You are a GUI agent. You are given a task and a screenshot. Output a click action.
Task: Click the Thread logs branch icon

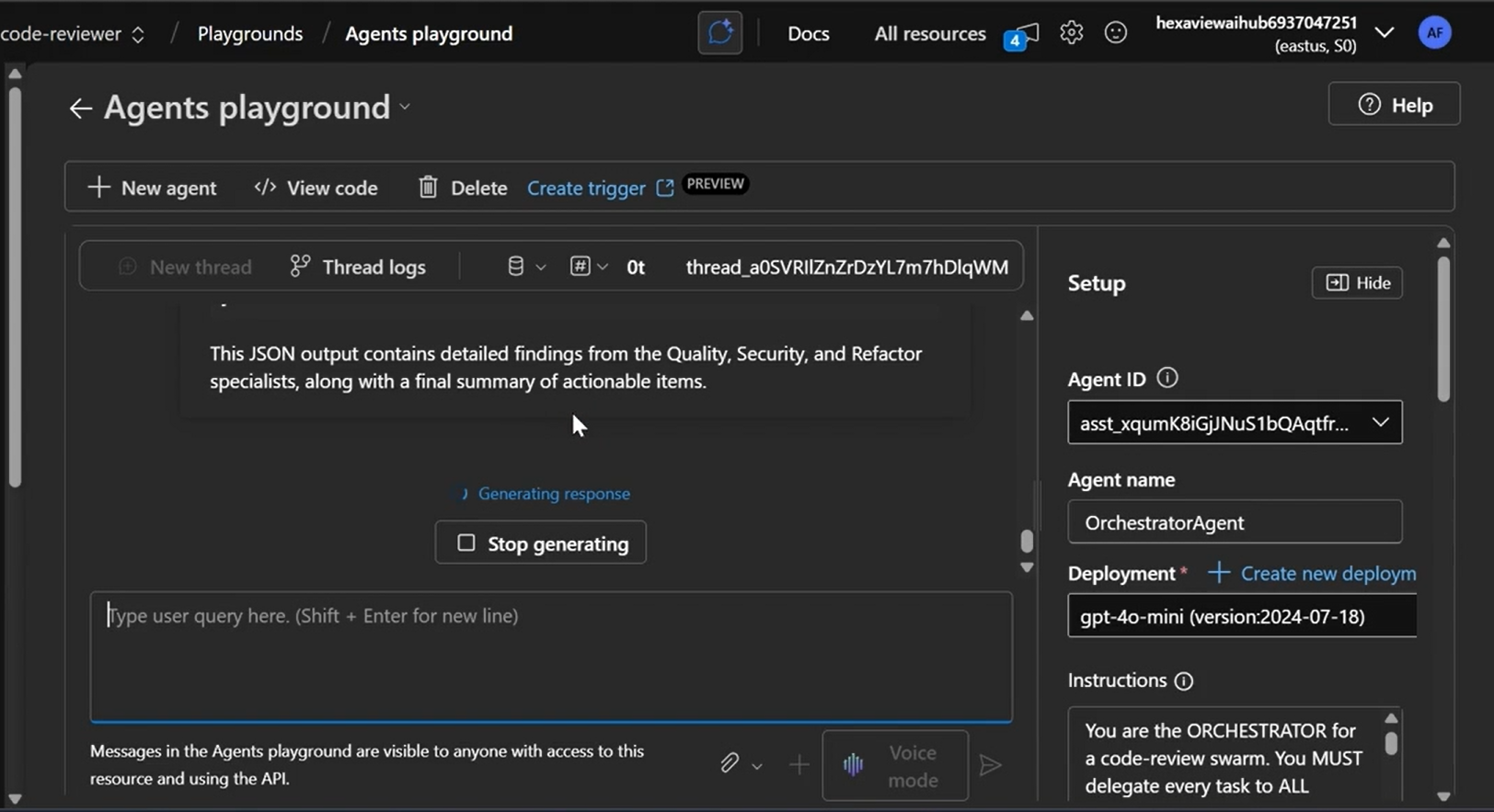[x=299, y=267]
